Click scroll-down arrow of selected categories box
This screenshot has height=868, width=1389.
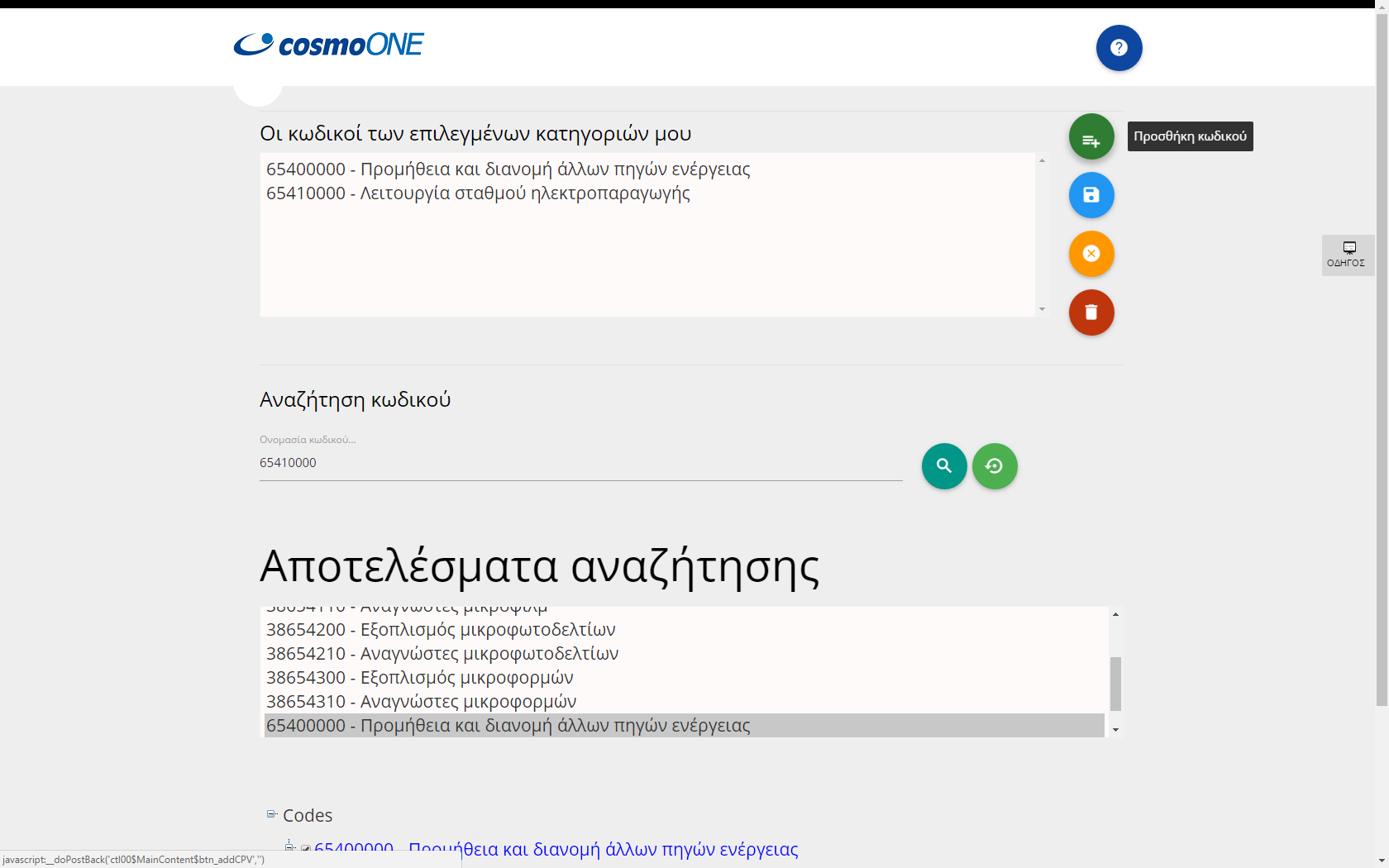tap(1042, 309)
